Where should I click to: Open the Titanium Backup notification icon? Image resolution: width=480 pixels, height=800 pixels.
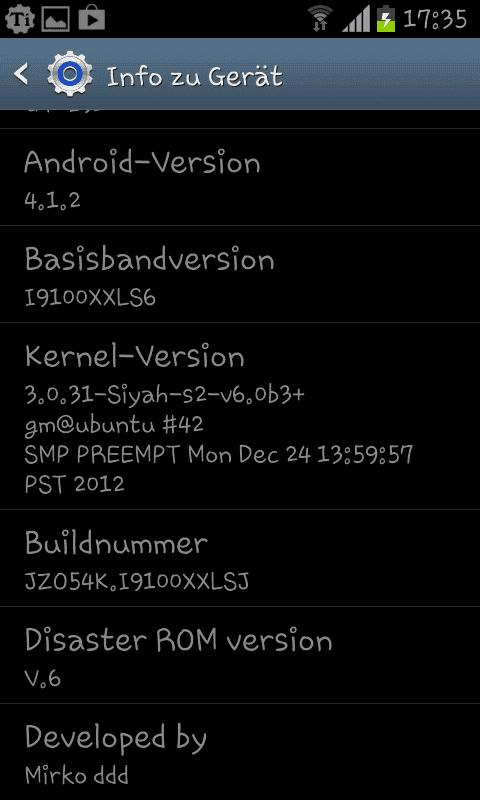[19, 19]
